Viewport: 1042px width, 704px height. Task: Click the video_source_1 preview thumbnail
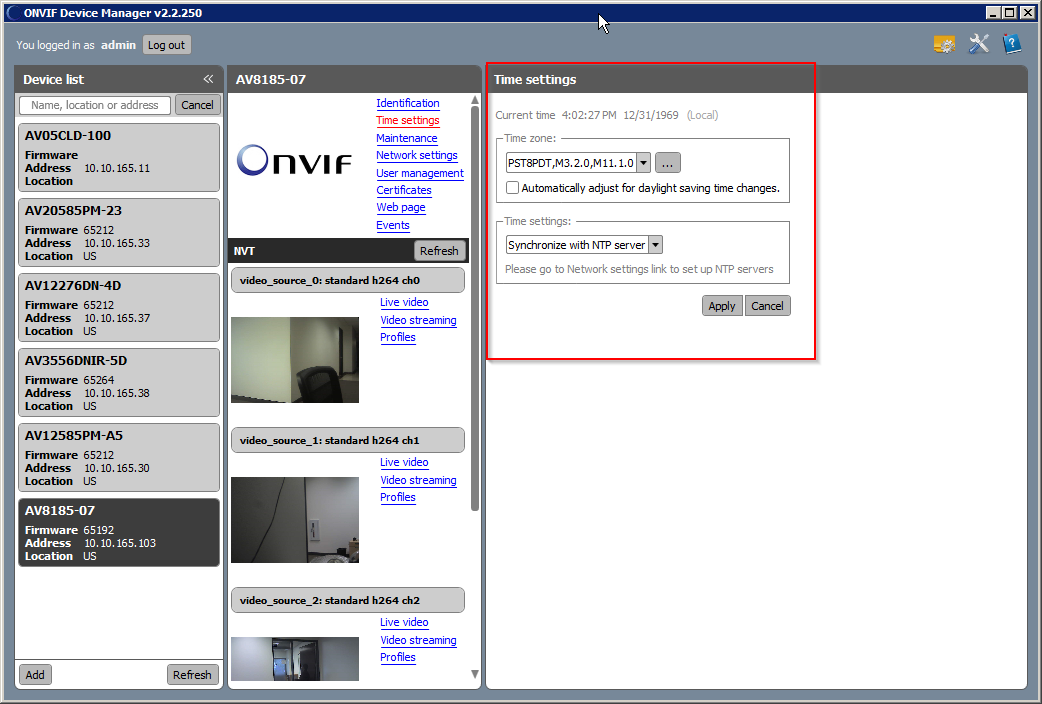coord(295,520)
